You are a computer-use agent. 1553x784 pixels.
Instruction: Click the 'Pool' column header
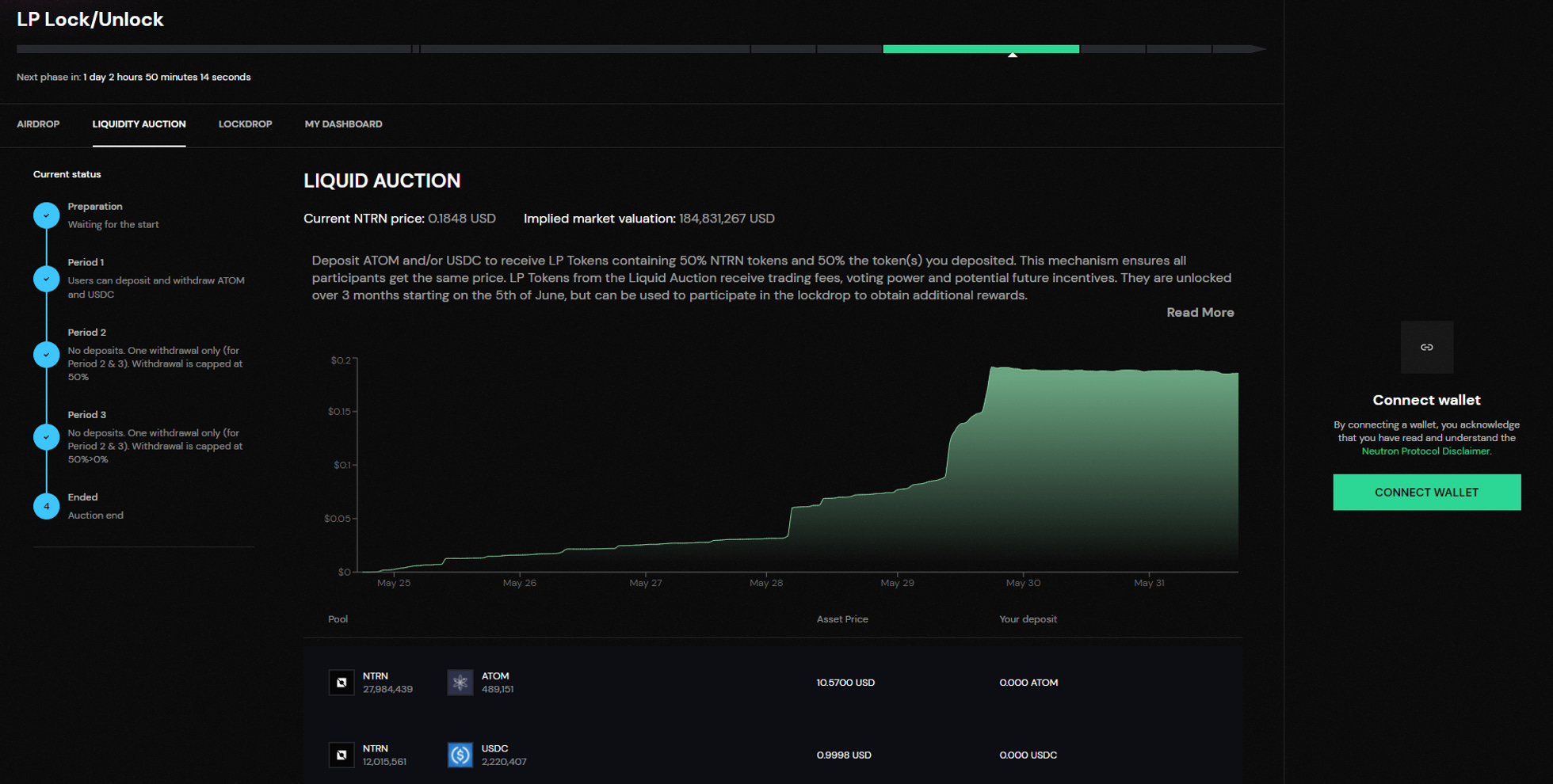coord(338,619)
